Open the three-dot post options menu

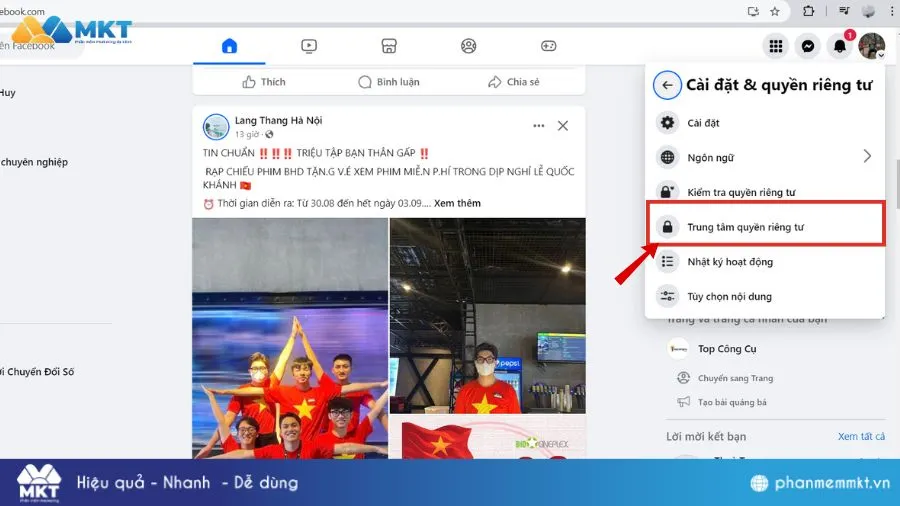[538, 126]
